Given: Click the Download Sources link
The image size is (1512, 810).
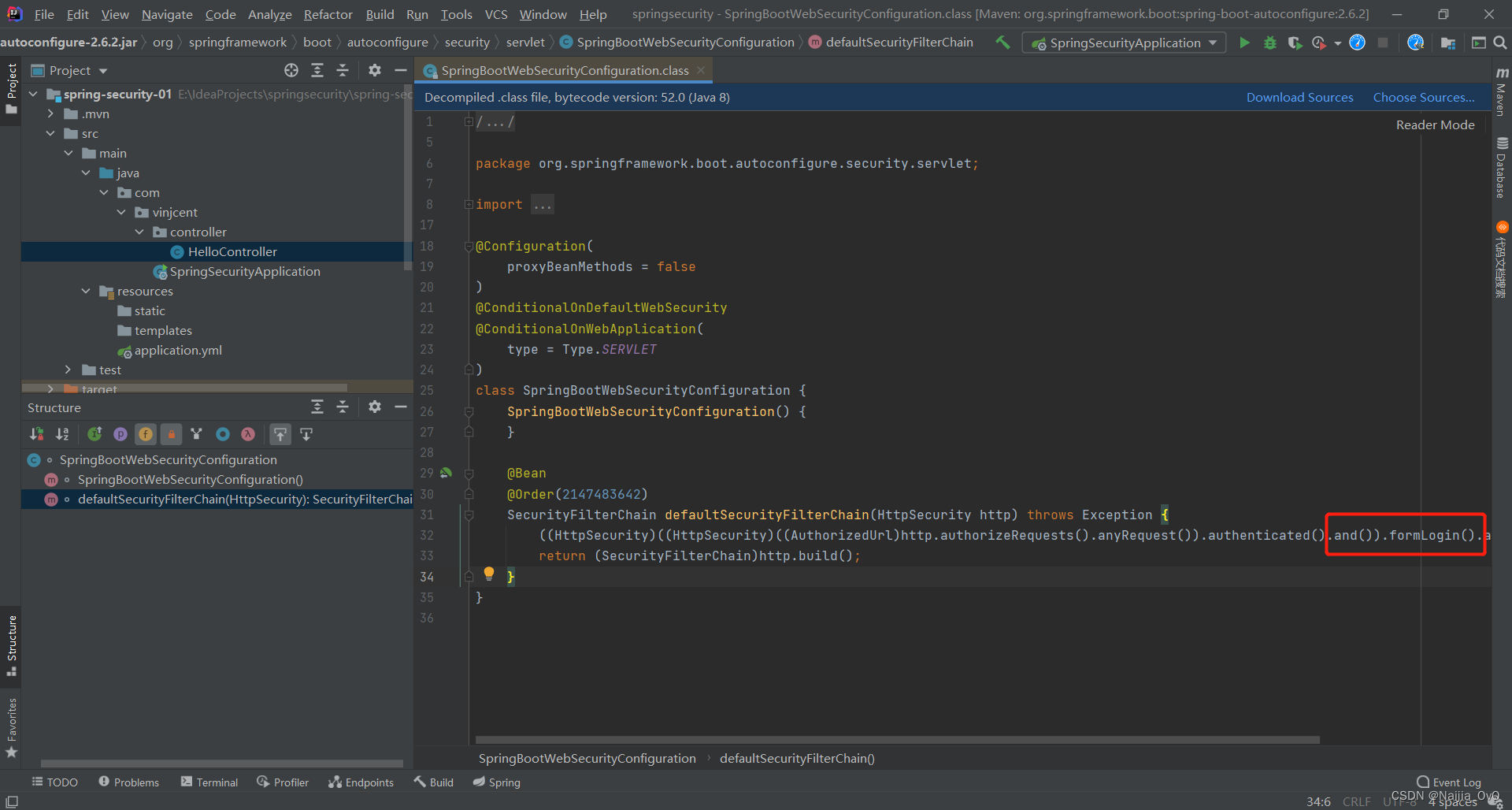Looking at the screenshot, I should coord(1299,97).
